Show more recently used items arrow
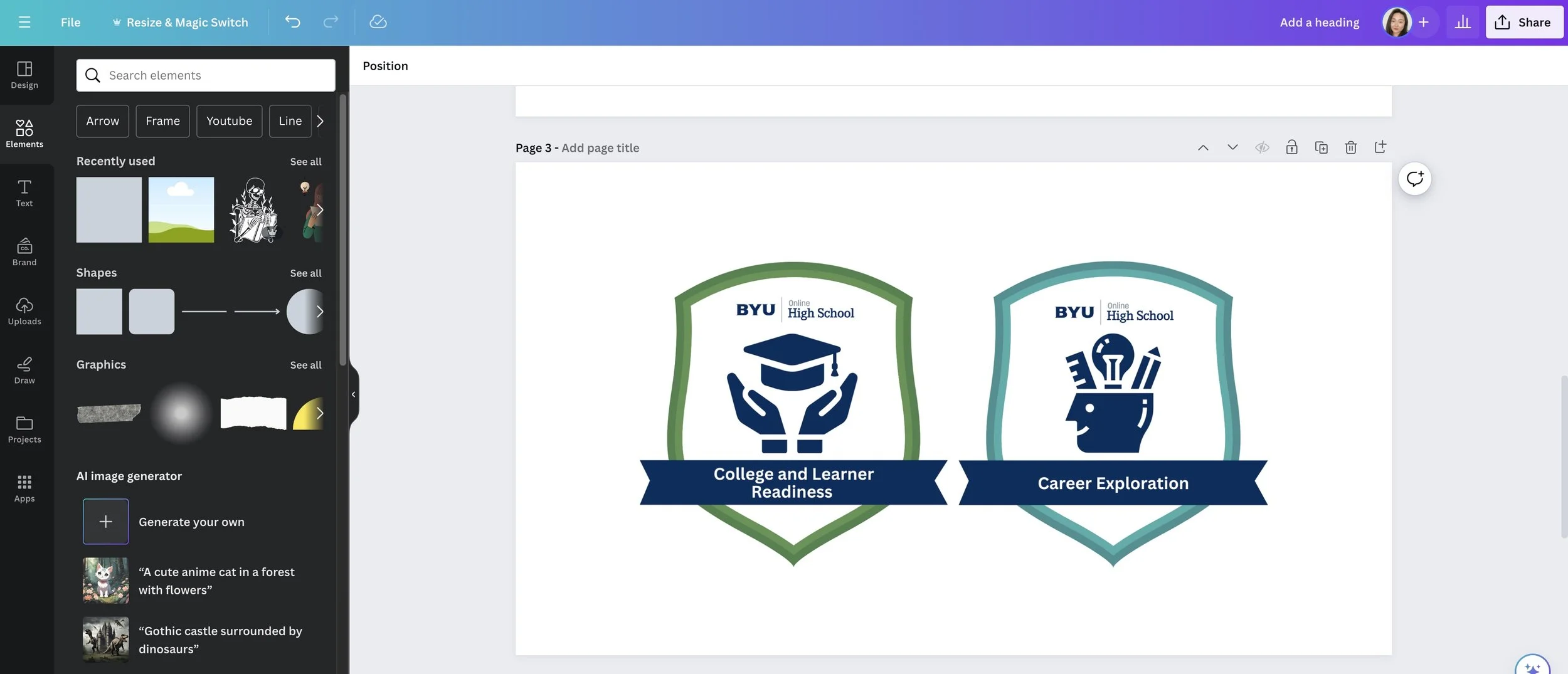Screen dimensions: 1568x674 320,209
